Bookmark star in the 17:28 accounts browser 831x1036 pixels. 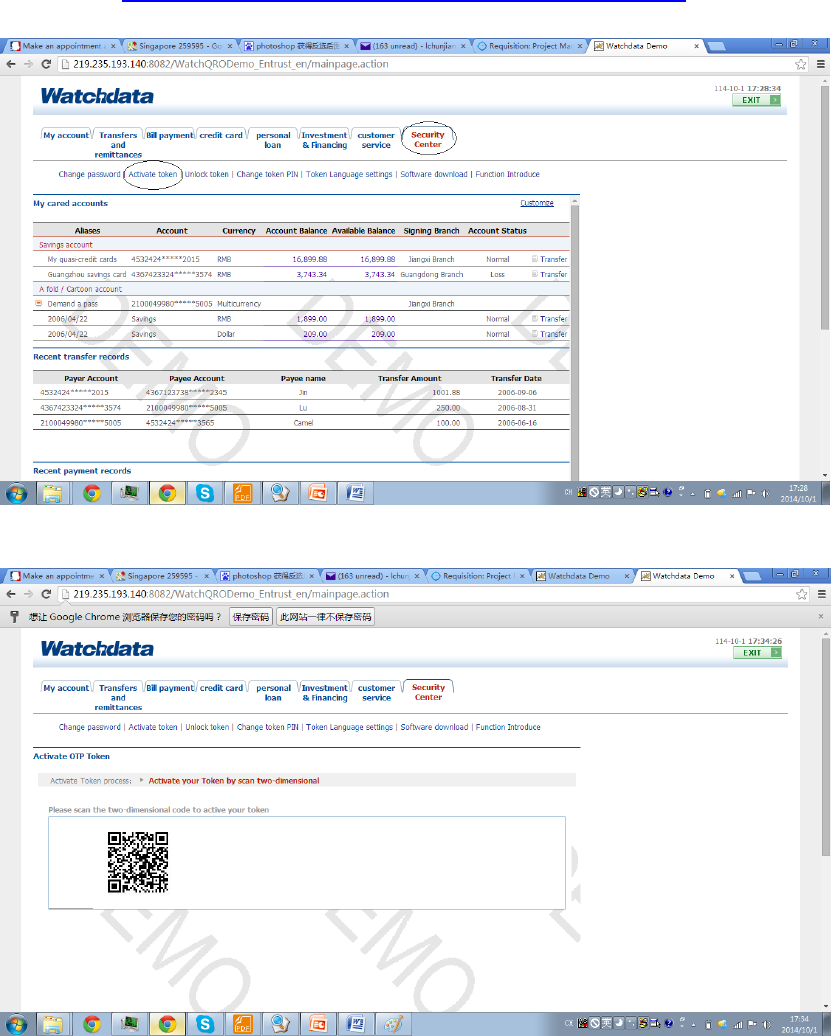click(801, 64)
